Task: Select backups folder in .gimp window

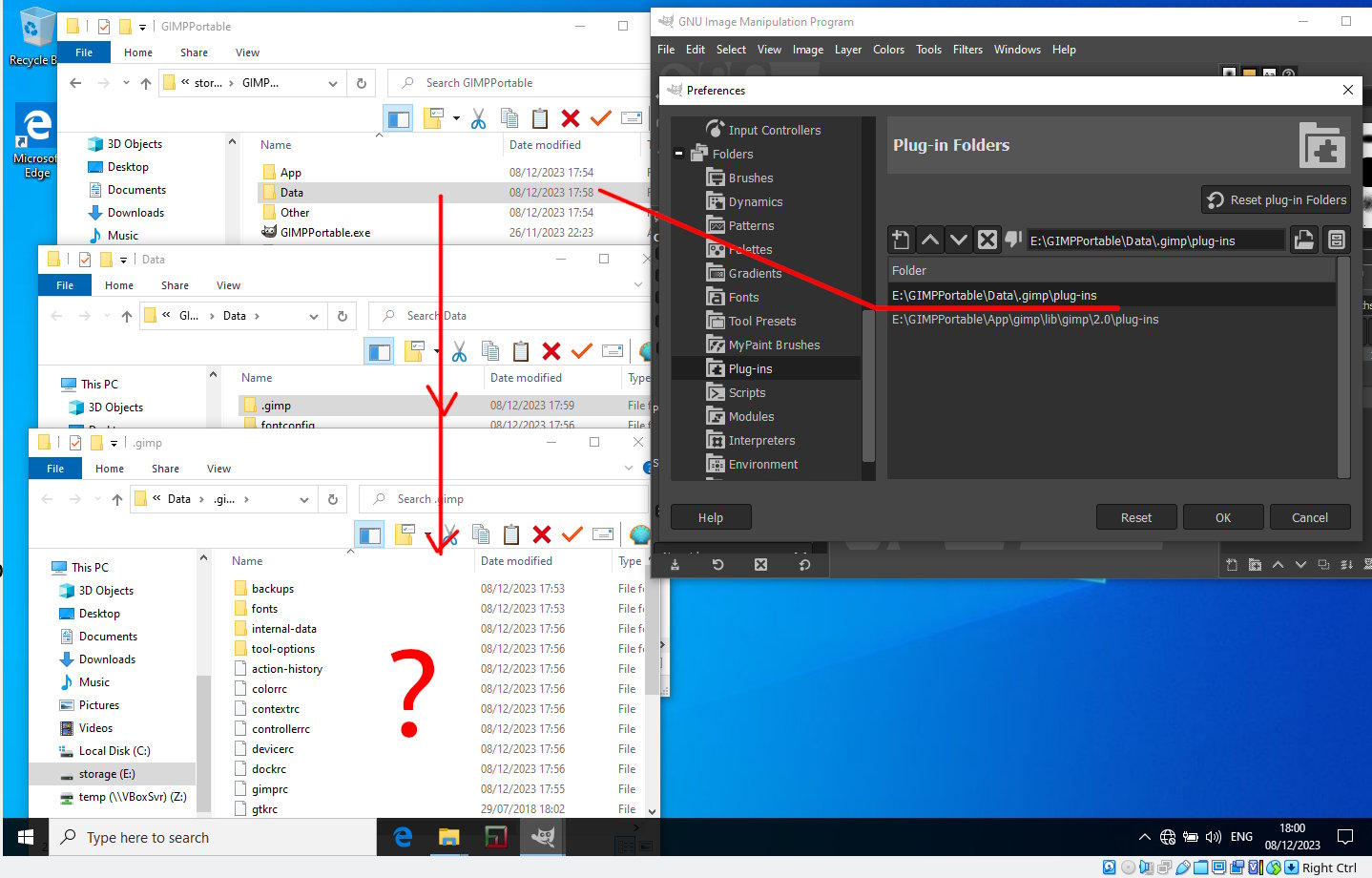Action: (x=273, y=589)
